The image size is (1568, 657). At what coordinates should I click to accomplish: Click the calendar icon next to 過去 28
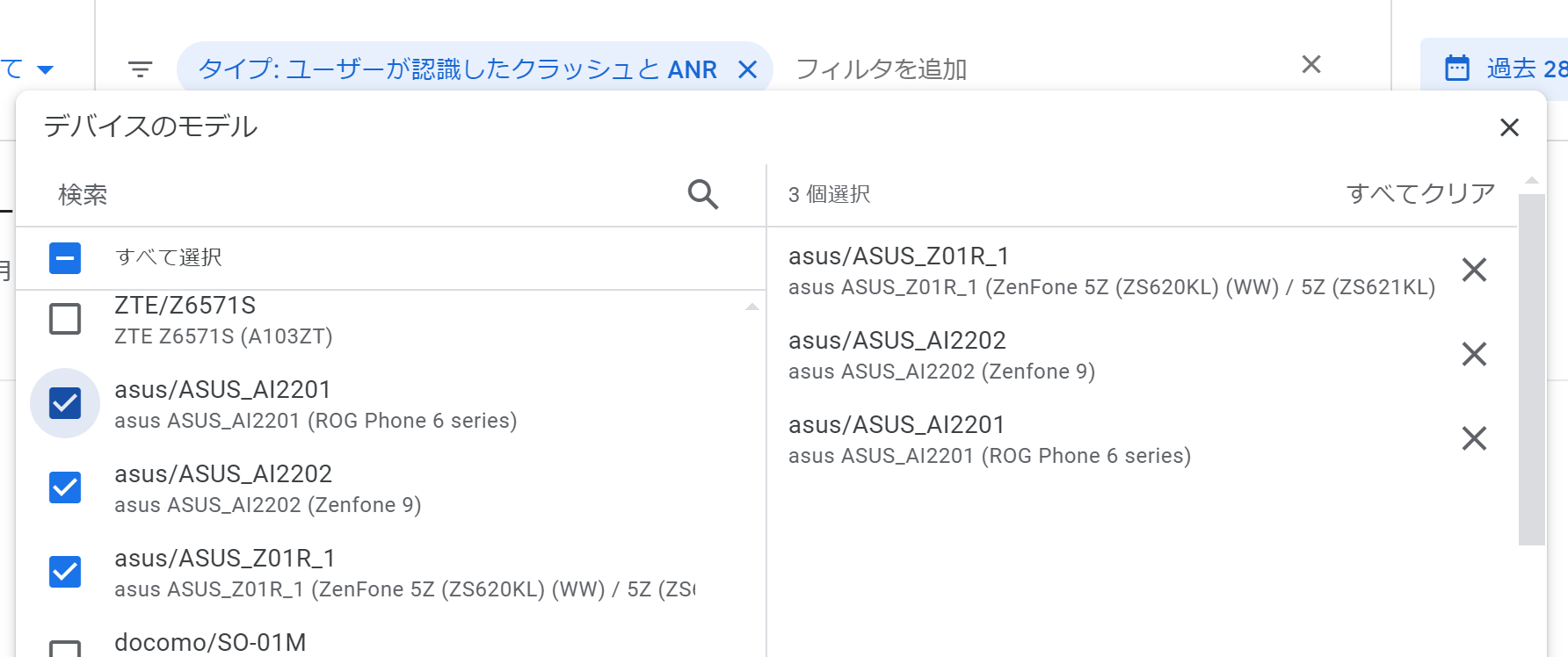point(1457,68)
